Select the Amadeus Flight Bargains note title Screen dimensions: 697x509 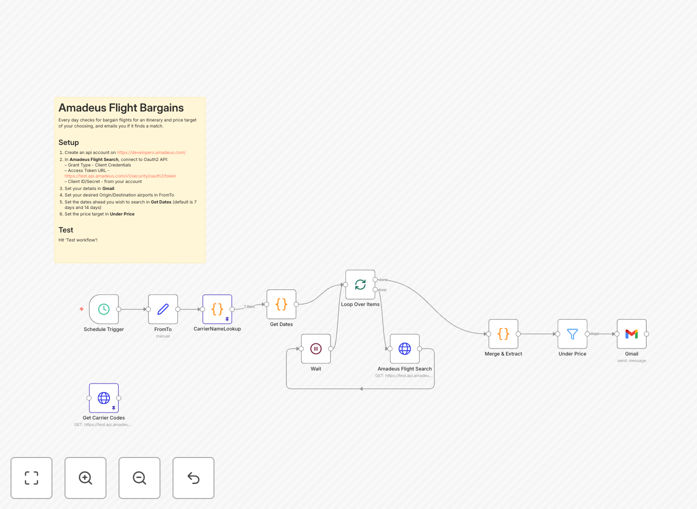121,108
